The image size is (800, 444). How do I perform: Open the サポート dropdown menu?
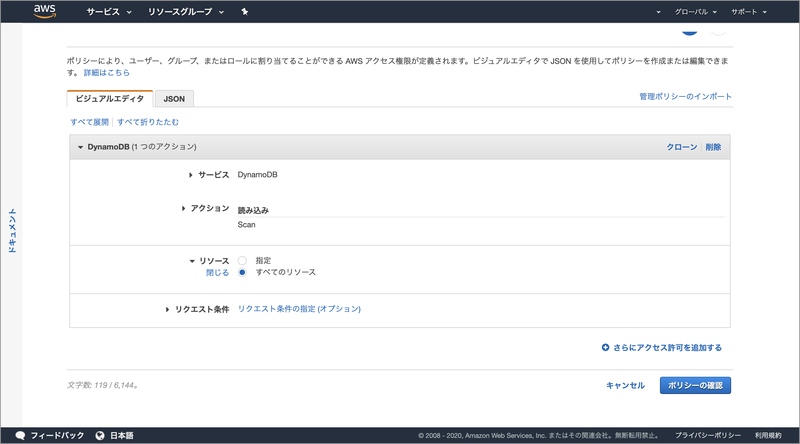tap(748, 12)
